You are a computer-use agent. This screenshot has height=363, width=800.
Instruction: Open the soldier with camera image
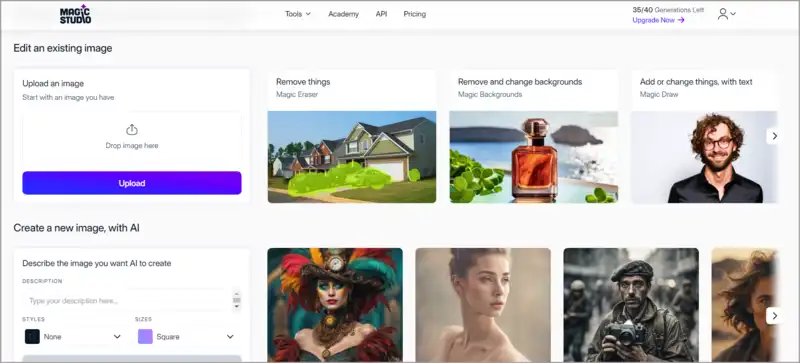pos(631,305)
